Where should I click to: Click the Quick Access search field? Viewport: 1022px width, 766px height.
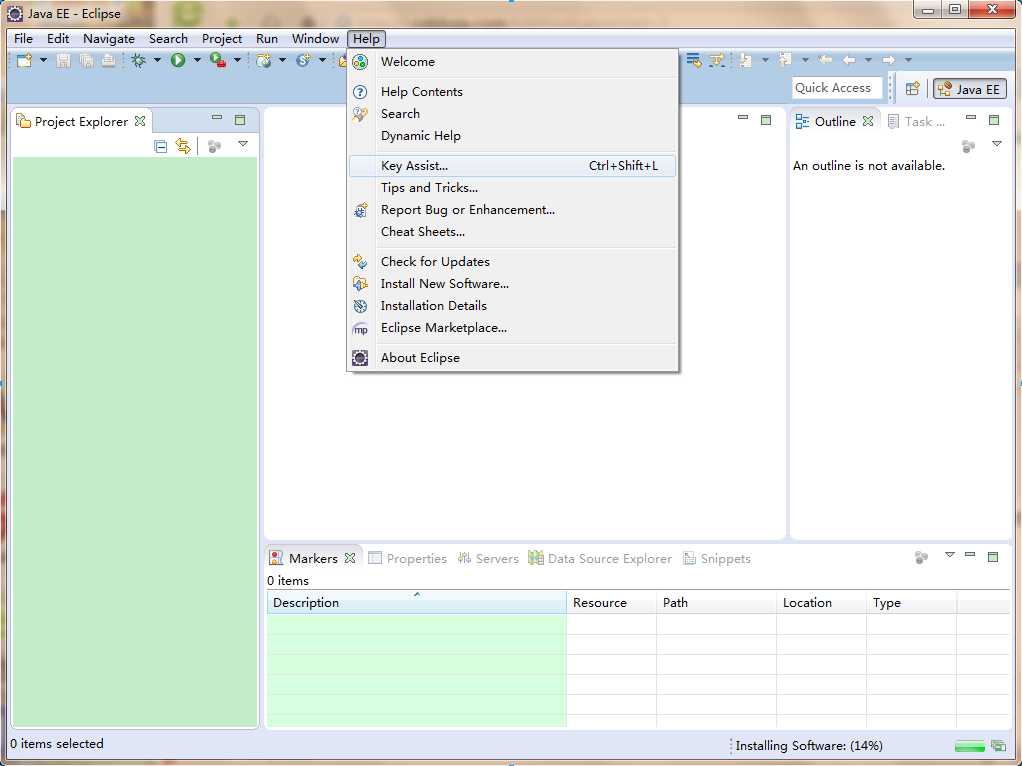[x=837, y=88]
